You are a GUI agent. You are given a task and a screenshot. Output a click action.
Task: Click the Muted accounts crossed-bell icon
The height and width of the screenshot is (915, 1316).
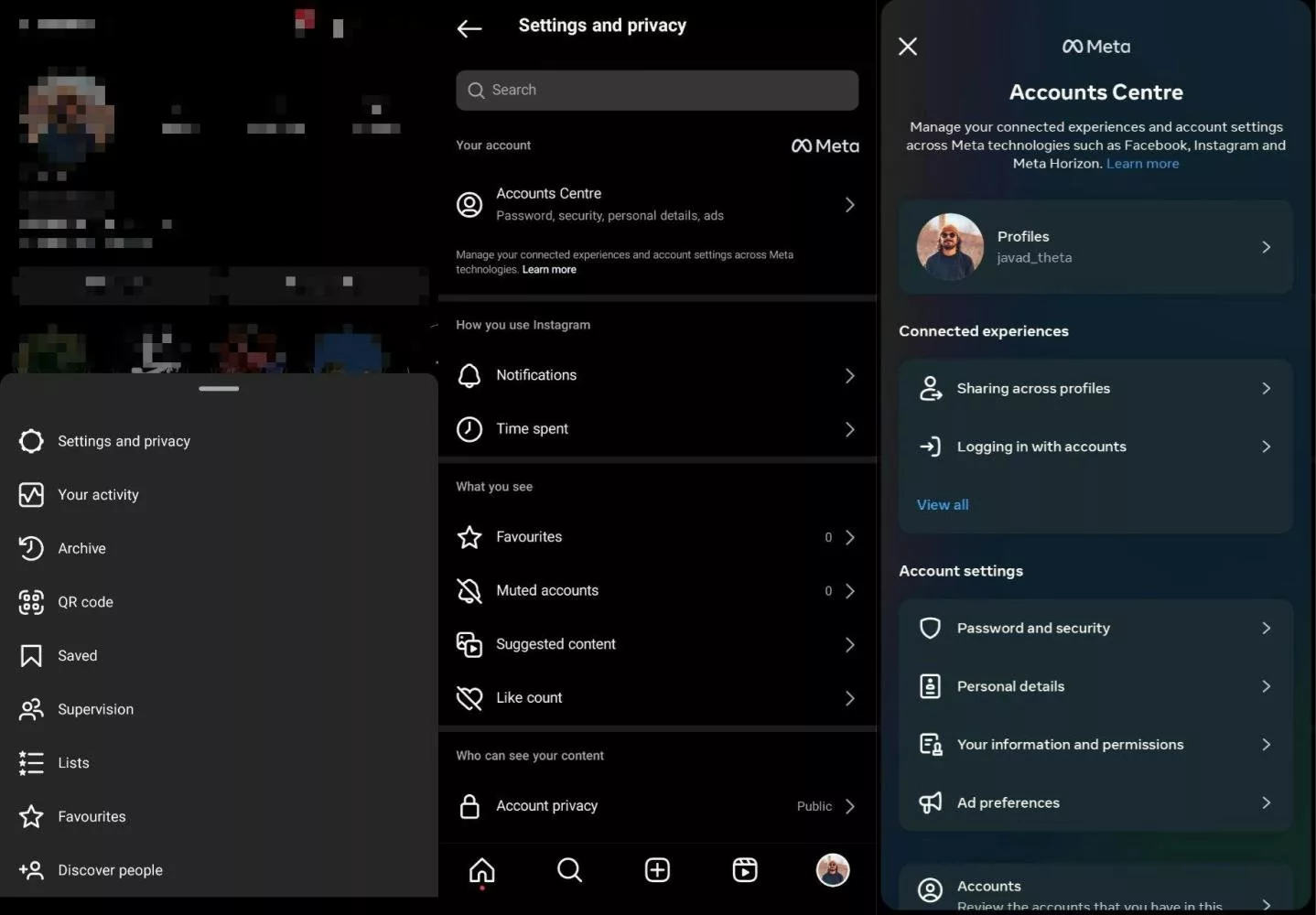point(469,591)
